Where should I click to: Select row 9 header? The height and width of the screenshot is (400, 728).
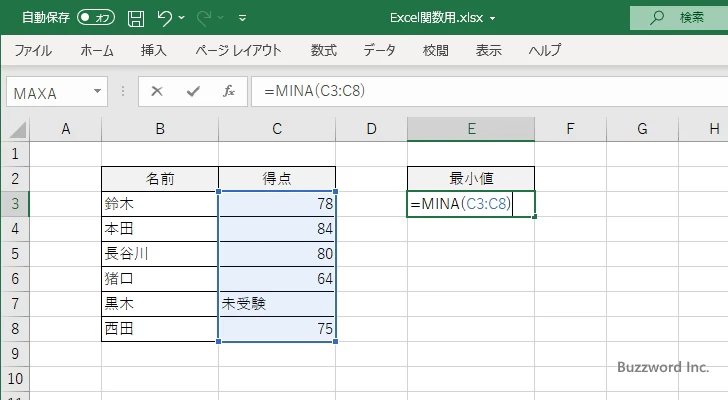pos(15,354)
